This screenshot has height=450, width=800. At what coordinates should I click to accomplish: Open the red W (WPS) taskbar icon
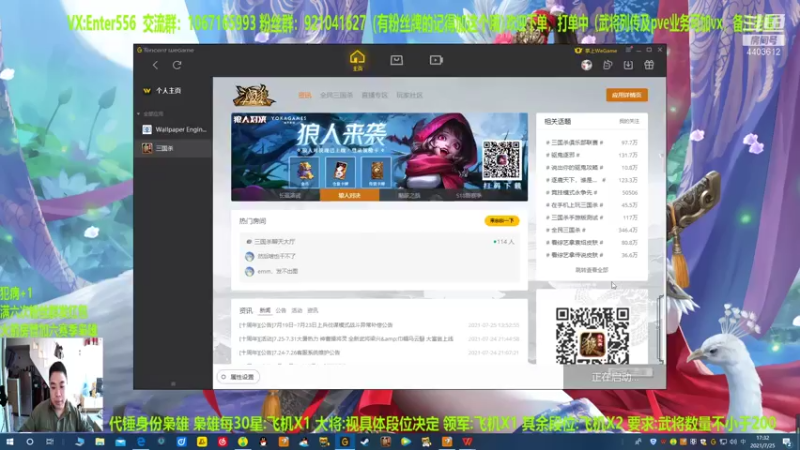point(467,442)
